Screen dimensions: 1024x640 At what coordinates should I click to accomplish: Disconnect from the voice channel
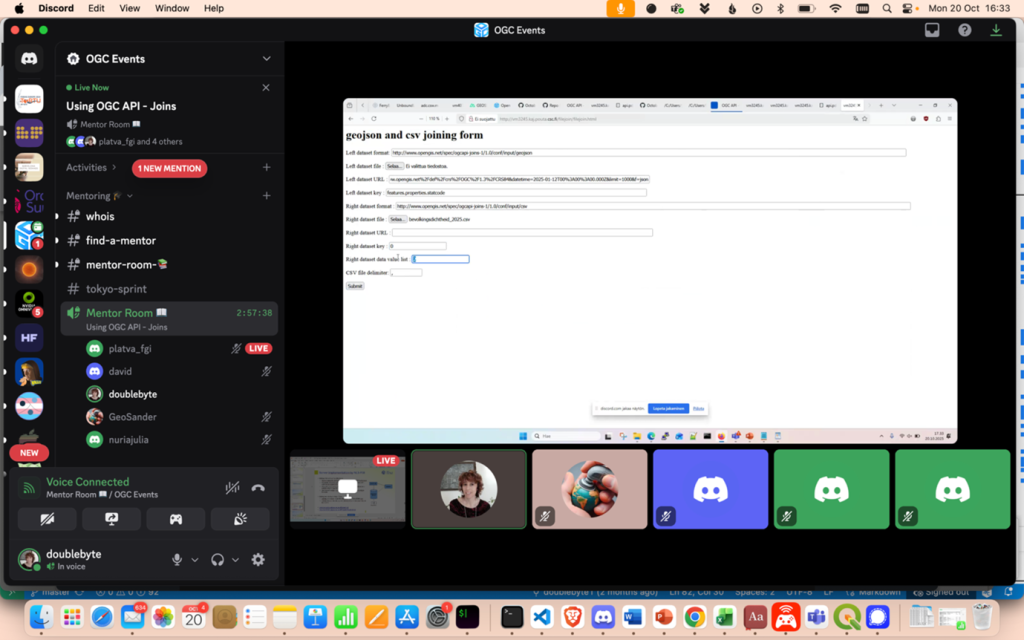click(258, 488)
